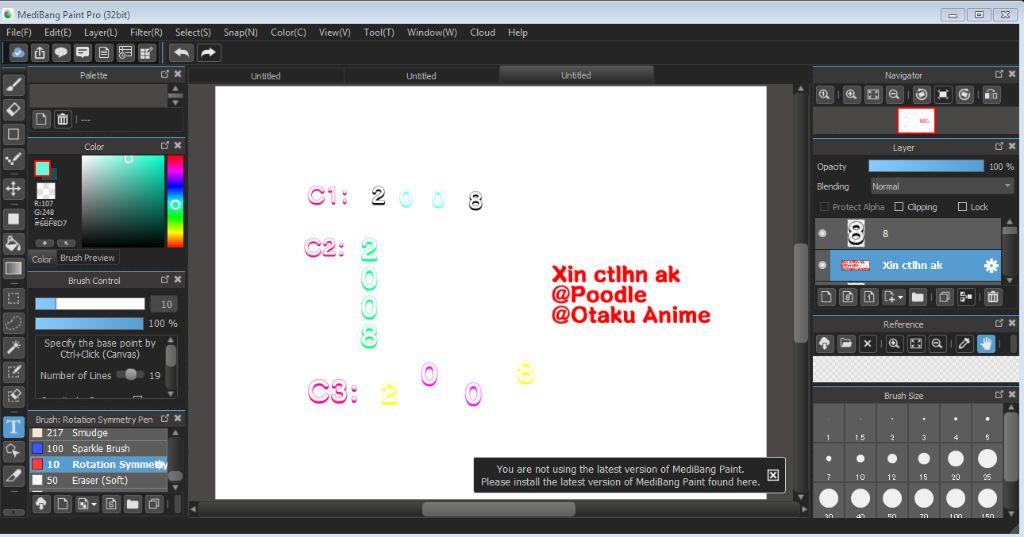Open the Blending mode Normal dropdown
This screenshot has height=537, width=1024.
tap(941, 187)
